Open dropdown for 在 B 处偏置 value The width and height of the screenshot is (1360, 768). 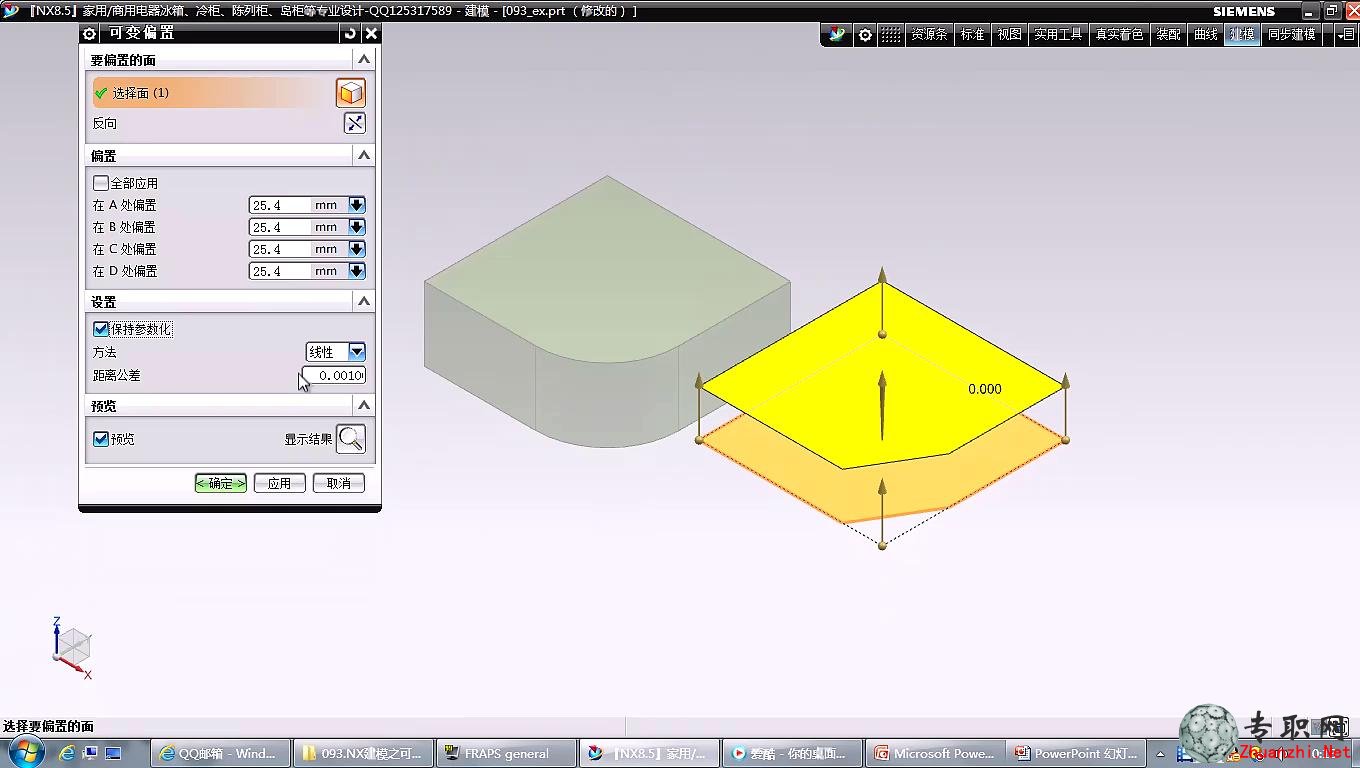(x=357, y=227)
